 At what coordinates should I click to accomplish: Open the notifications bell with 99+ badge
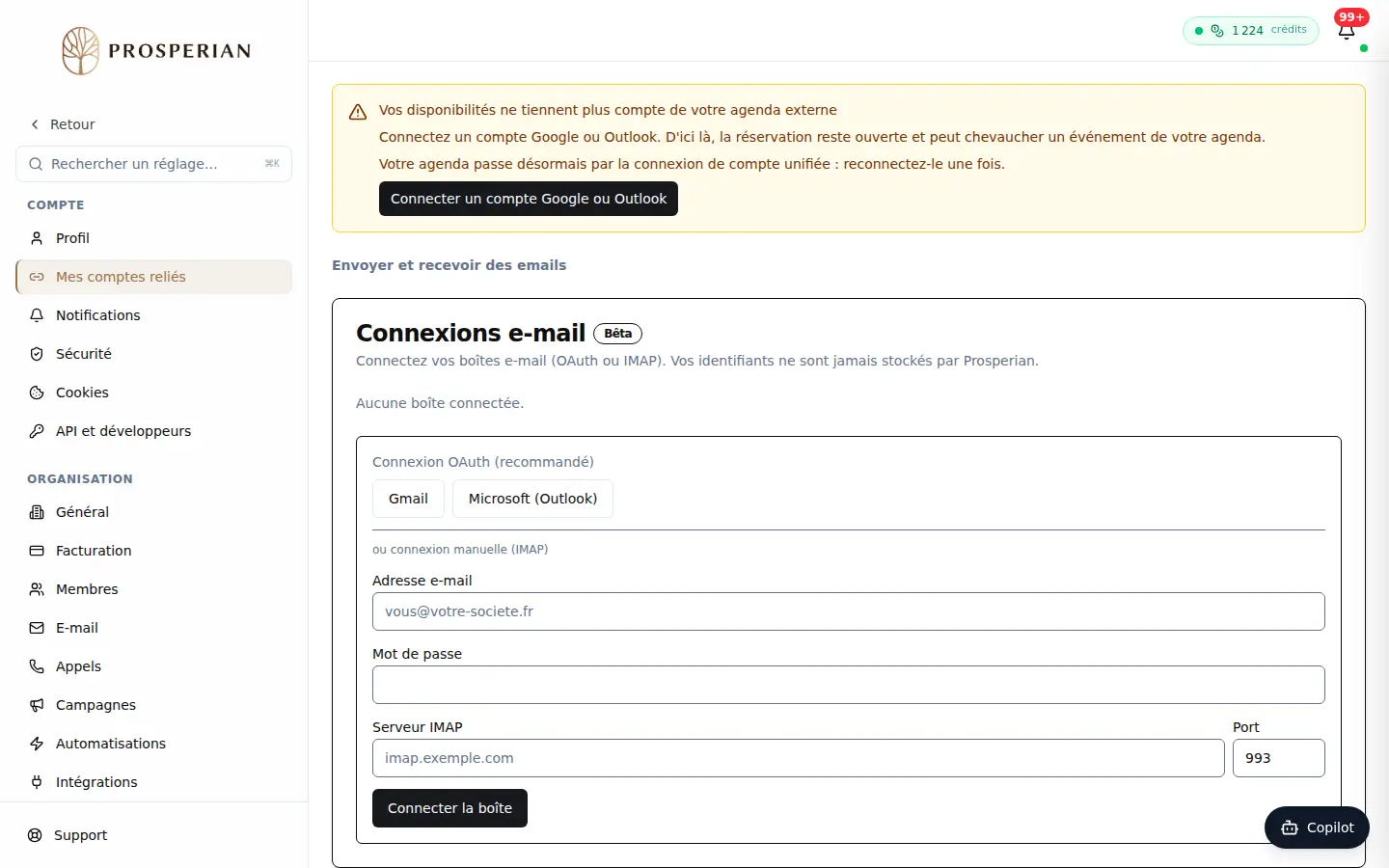click(x=1347, y=31)
